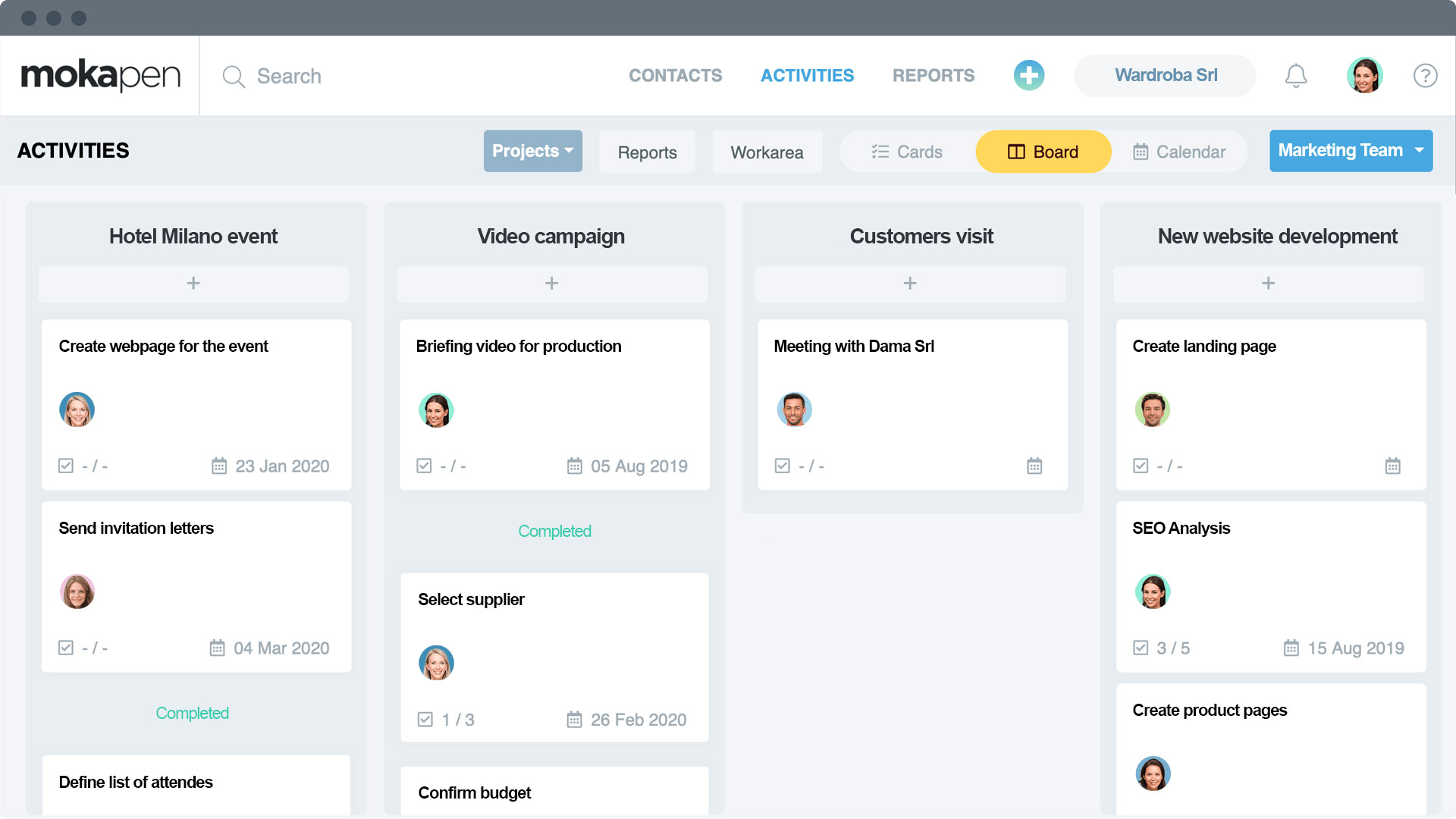This screenshot has height=819, width=1456.
Task: Open help using the question mark icon
Action: (1425, 76)
